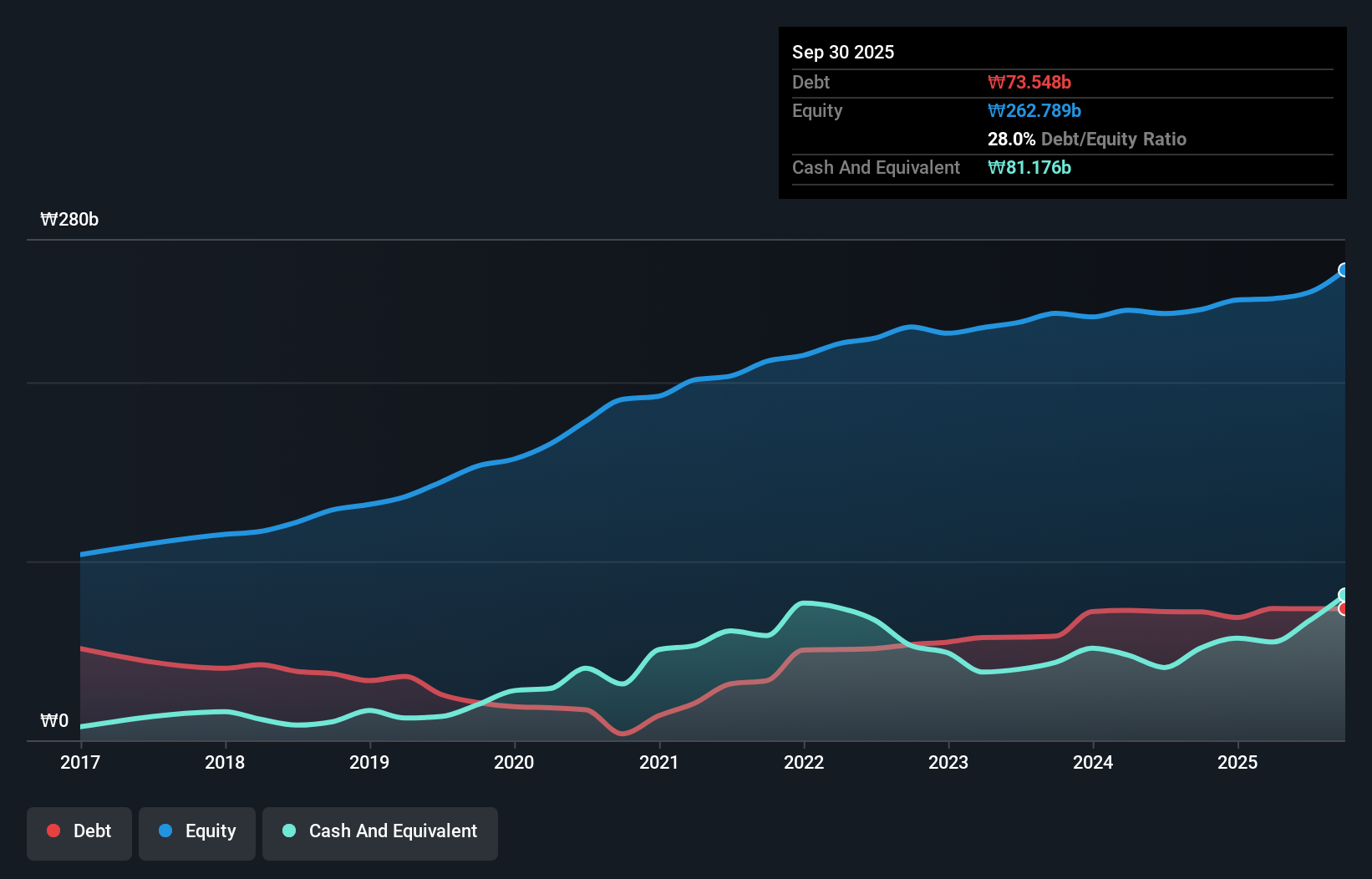Viewport: 1372px width, 879px height.
Task: Click the ₩262.789b Equity value in the tooltip
Action: coord(1034,110)
